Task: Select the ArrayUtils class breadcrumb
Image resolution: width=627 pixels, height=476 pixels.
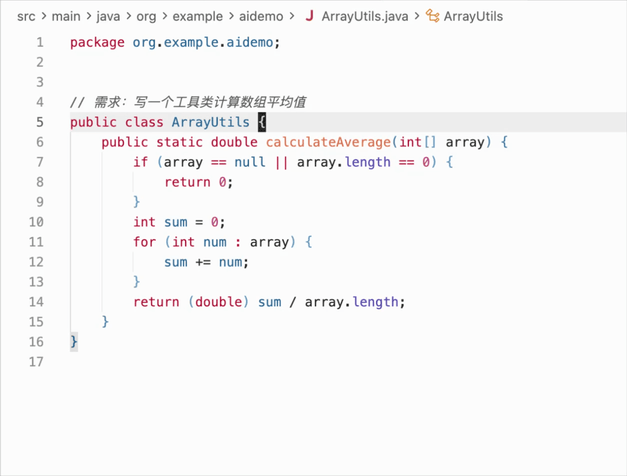Action: pos(473,16)
